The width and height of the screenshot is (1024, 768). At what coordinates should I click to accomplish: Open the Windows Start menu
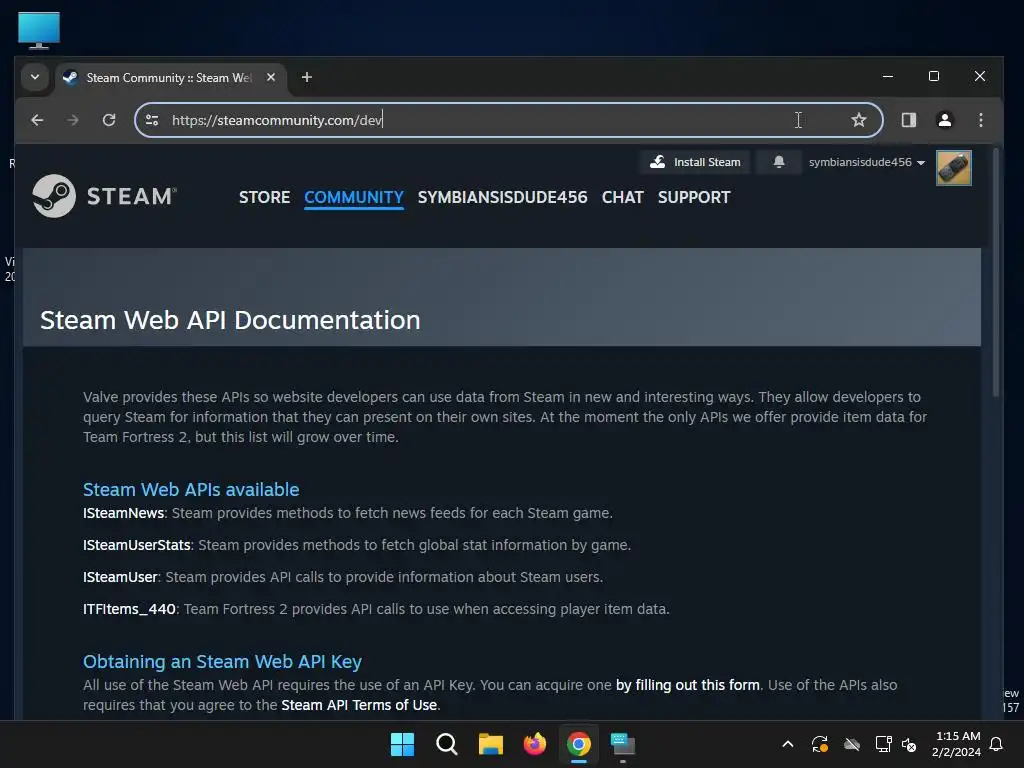click(402, 744)
